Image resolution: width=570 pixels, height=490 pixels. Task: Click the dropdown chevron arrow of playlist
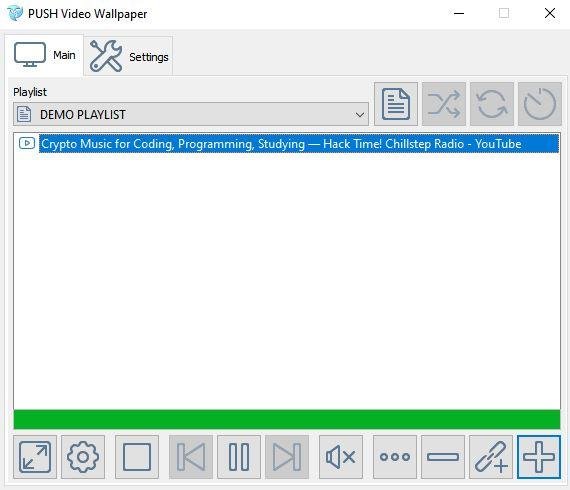[360, 115]
